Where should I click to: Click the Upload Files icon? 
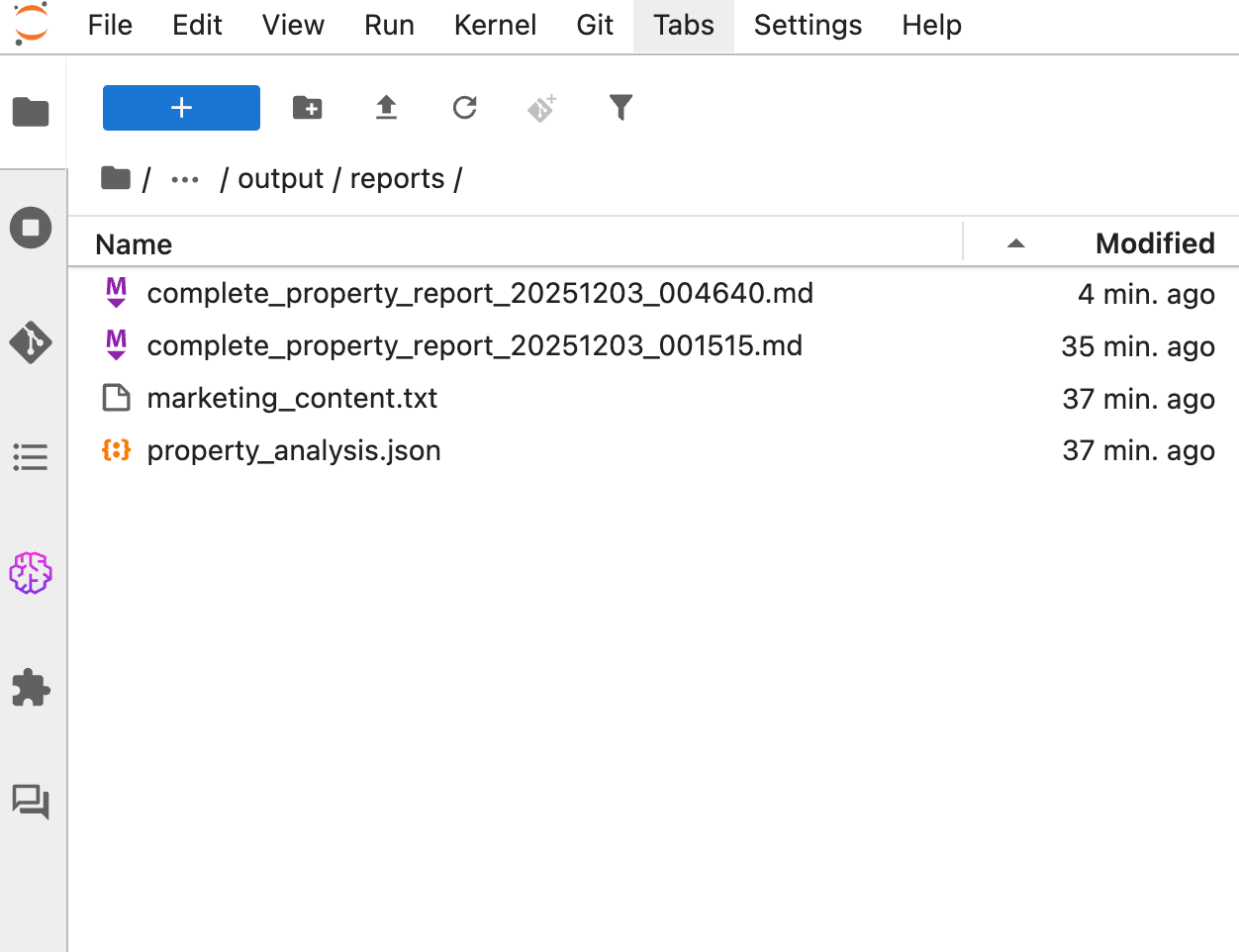point(386,108)
